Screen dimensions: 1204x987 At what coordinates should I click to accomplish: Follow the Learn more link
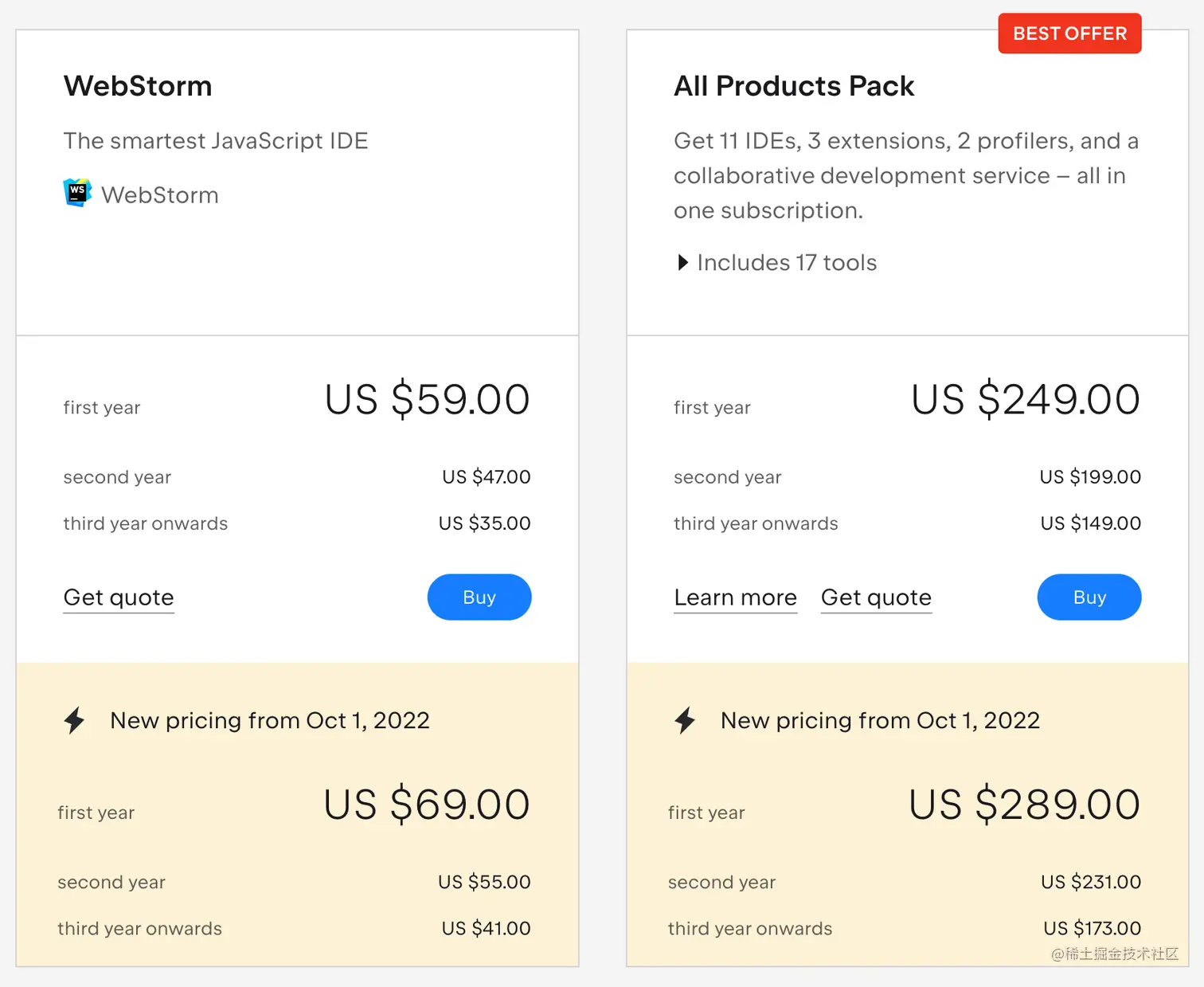coord(735,597)
